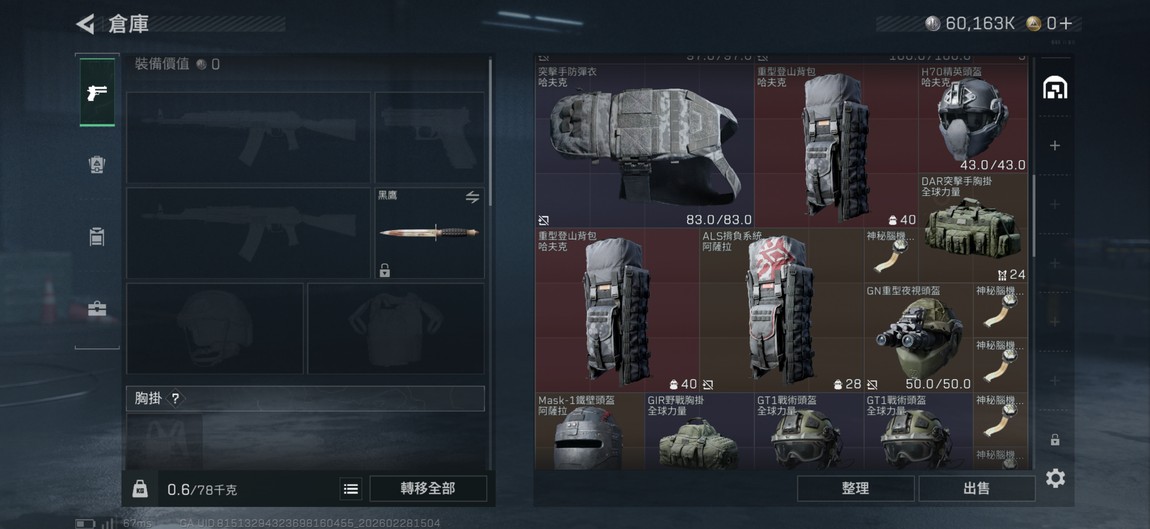This screenshot has width=1150, height=529.
Task: Select the weapons tab with pistol icon
Action: (97, 92)
